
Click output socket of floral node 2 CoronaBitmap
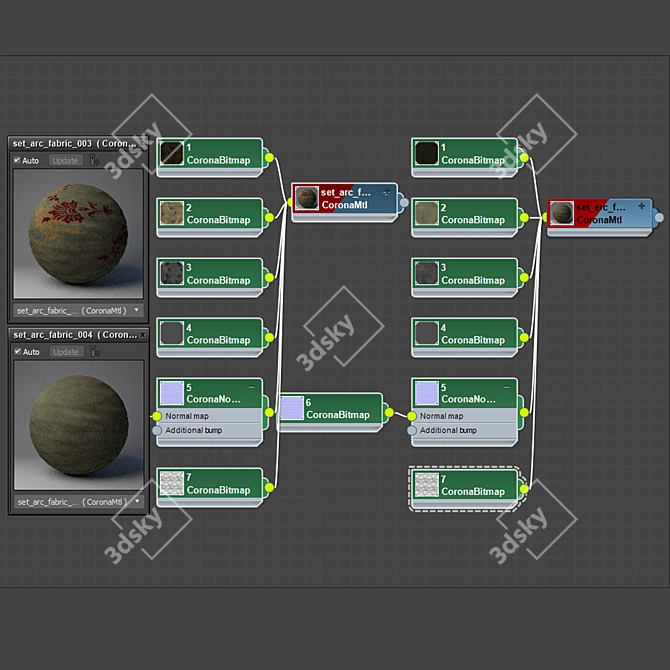[x=269, y=217]
